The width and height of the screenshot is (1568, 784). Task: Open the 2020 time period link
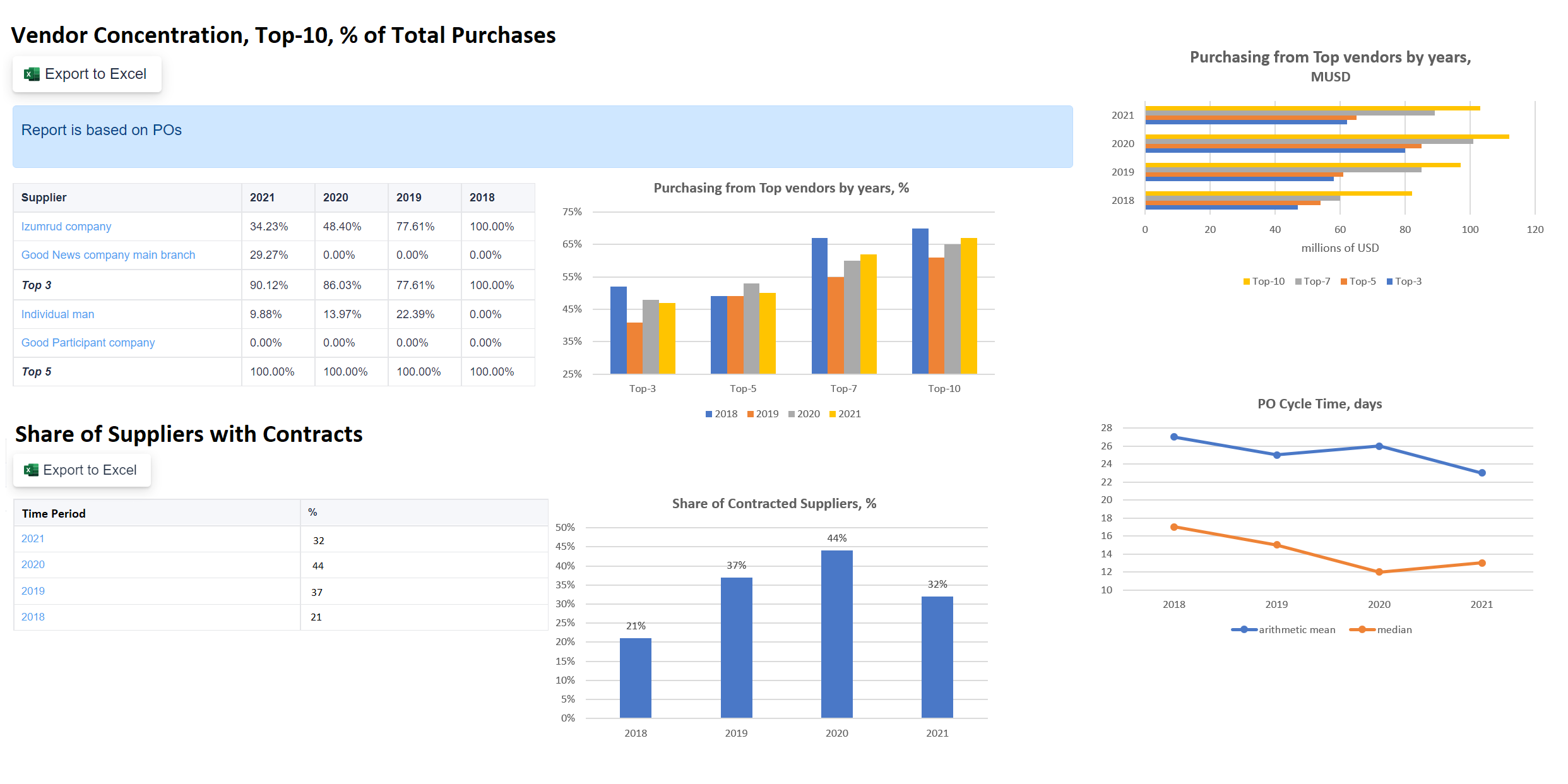pos(33,565)
